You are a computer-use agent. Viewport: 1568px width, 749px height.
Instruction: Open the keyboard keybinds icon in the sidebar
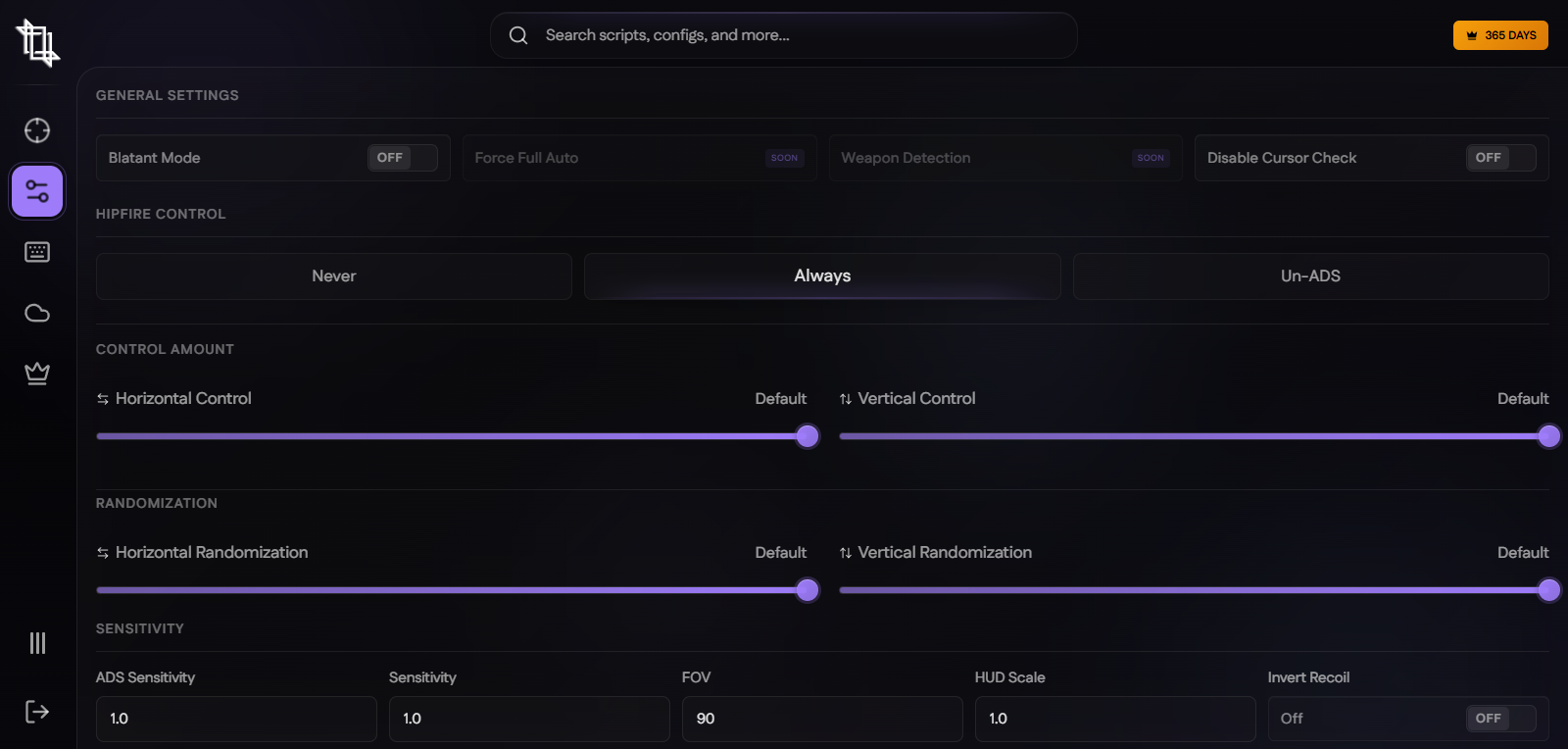pos(37,252)
